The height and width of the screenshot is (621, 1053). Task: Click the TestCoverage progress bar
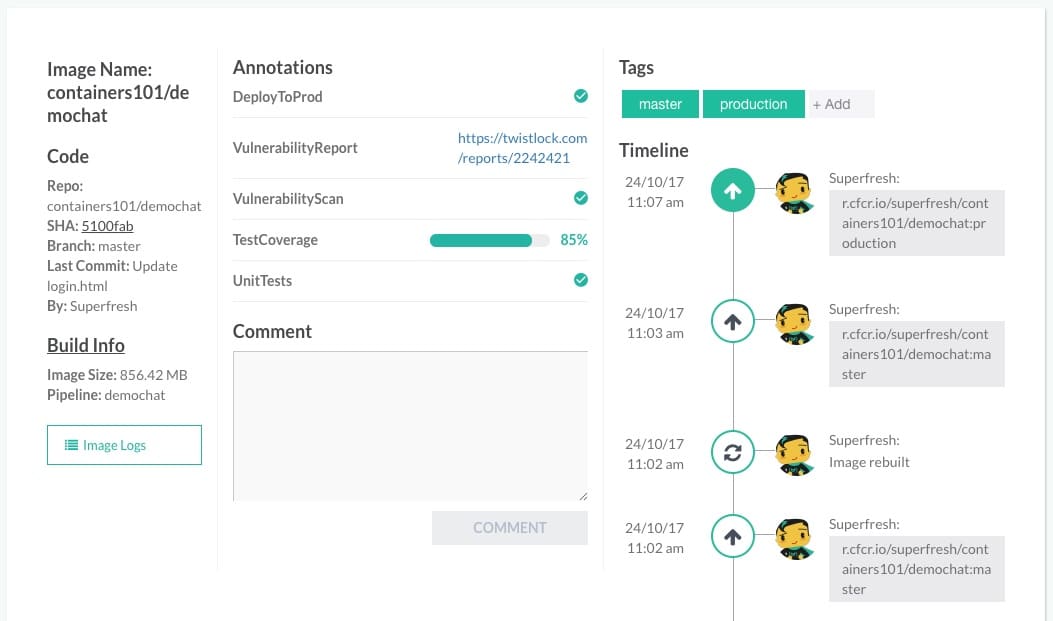(489, 240)
